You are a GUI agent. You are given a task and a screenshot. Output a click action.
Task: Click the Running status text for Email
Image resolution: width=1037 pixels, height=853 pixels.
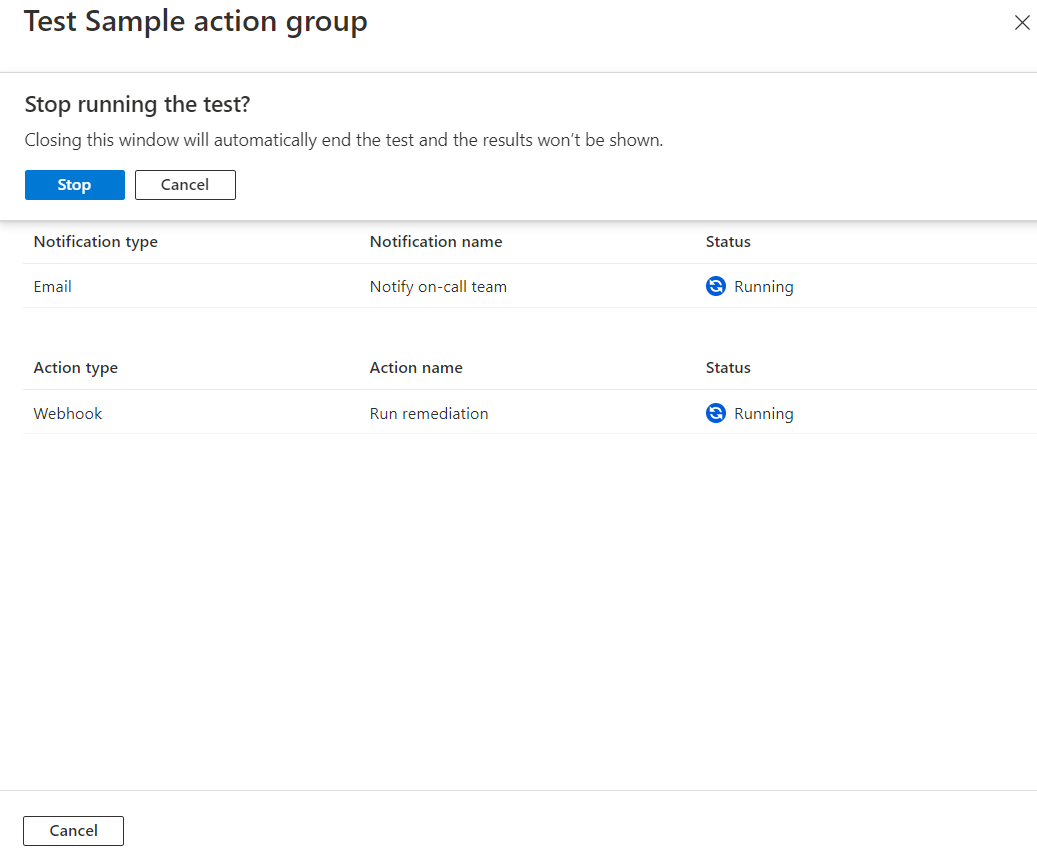pos(764,287)
